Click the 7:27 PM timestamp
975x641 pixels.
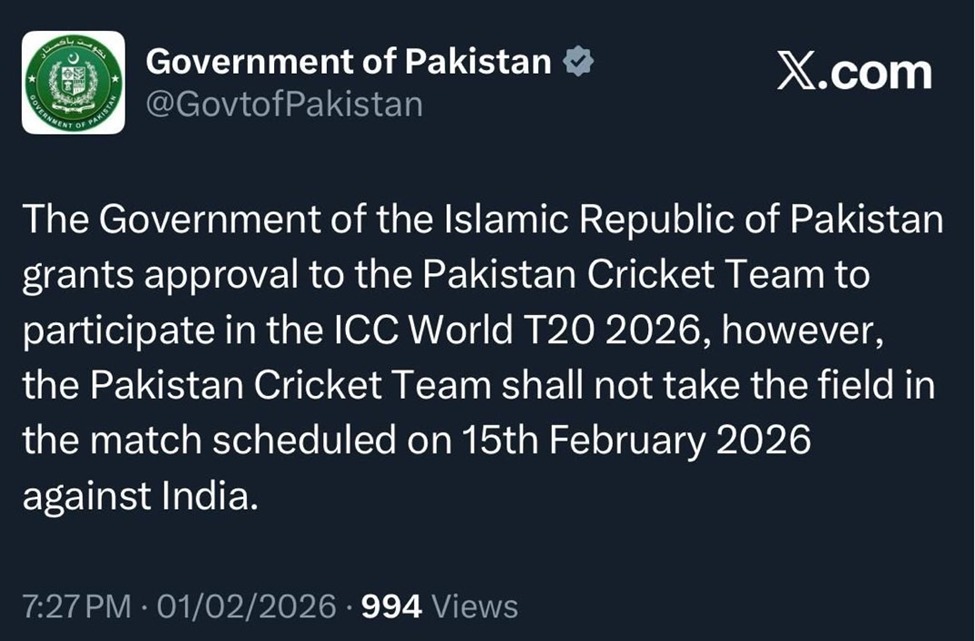(74, 606)
